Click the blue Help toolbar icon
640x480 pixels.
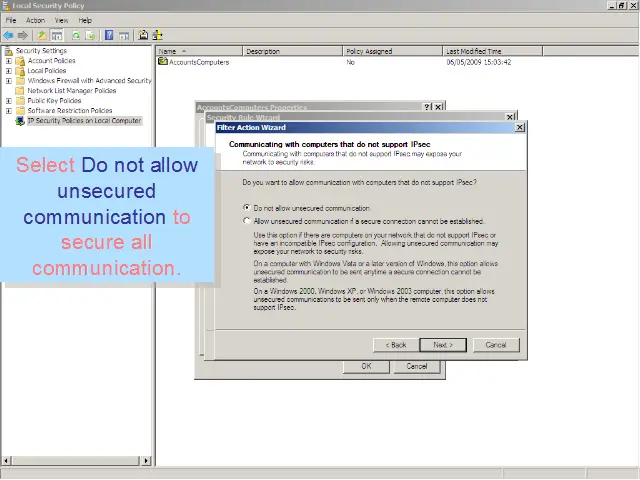(109, 35)
